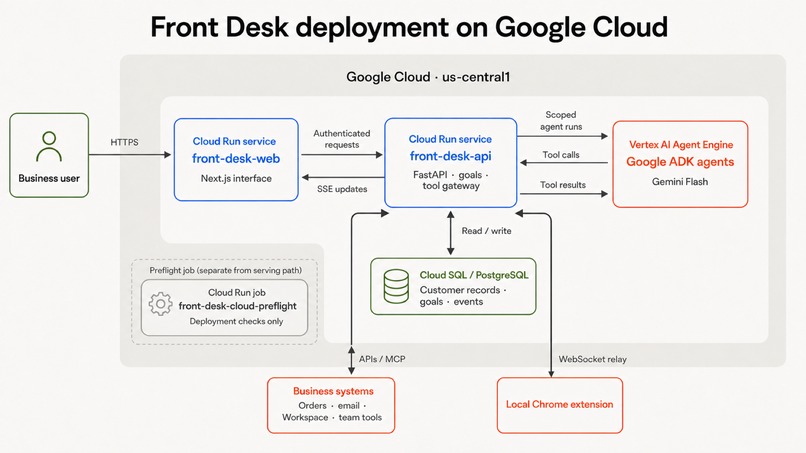806x453 pixels.
Task: Click the Cloud SQL database cylinder icon
Action: pyautogui.click(x=396, y=286)
